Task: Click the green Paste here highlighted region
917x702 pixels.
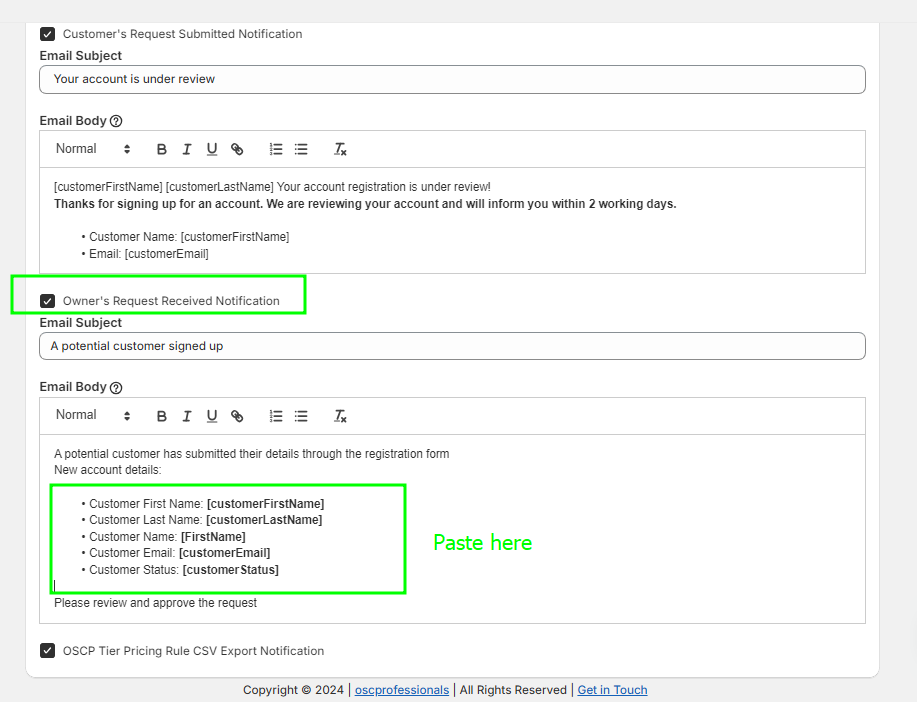Action: tap(228, 537)
